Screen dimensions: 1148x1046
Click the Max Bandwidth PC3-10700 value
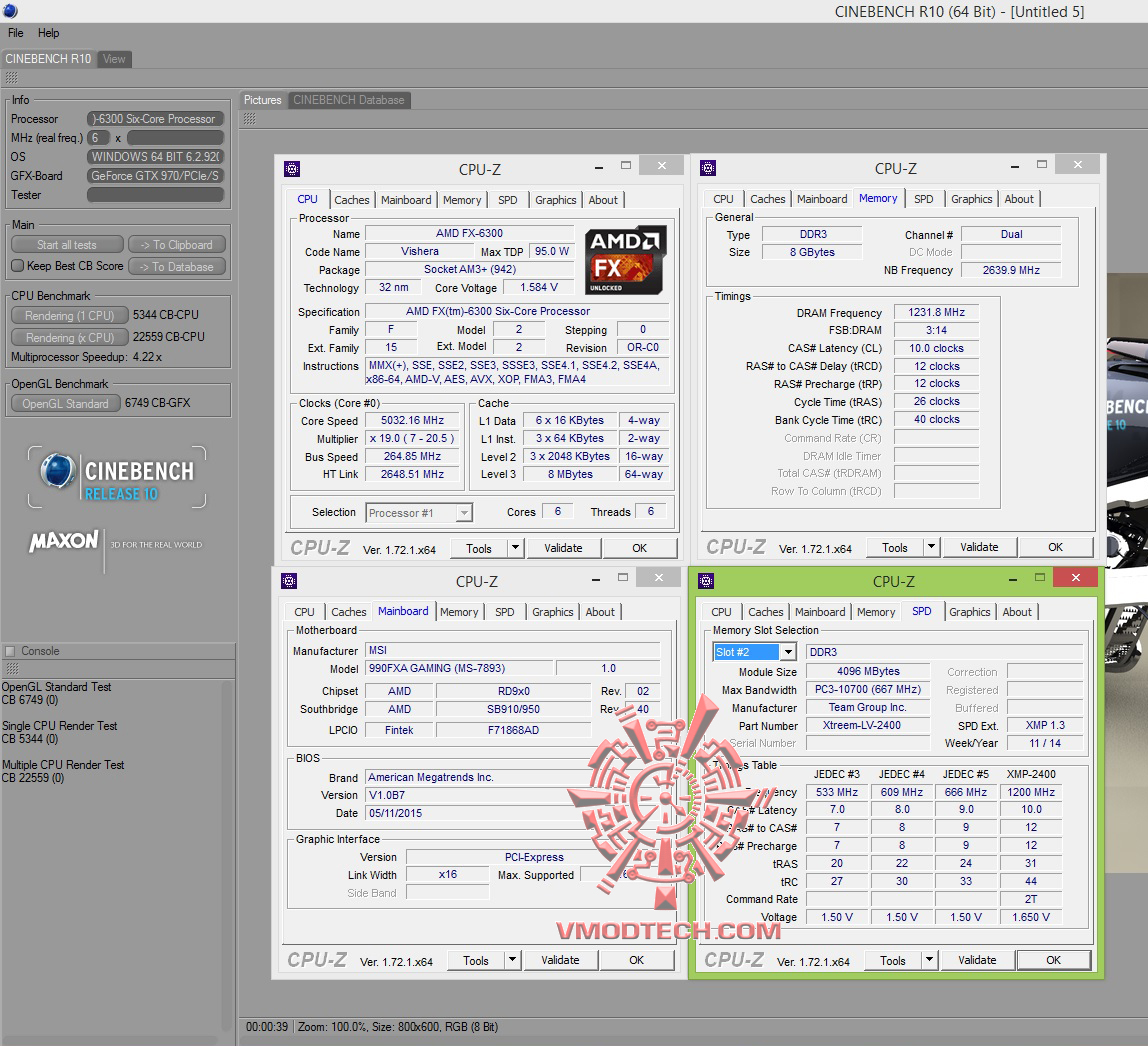pyautogui.click(x=868, y=690)
